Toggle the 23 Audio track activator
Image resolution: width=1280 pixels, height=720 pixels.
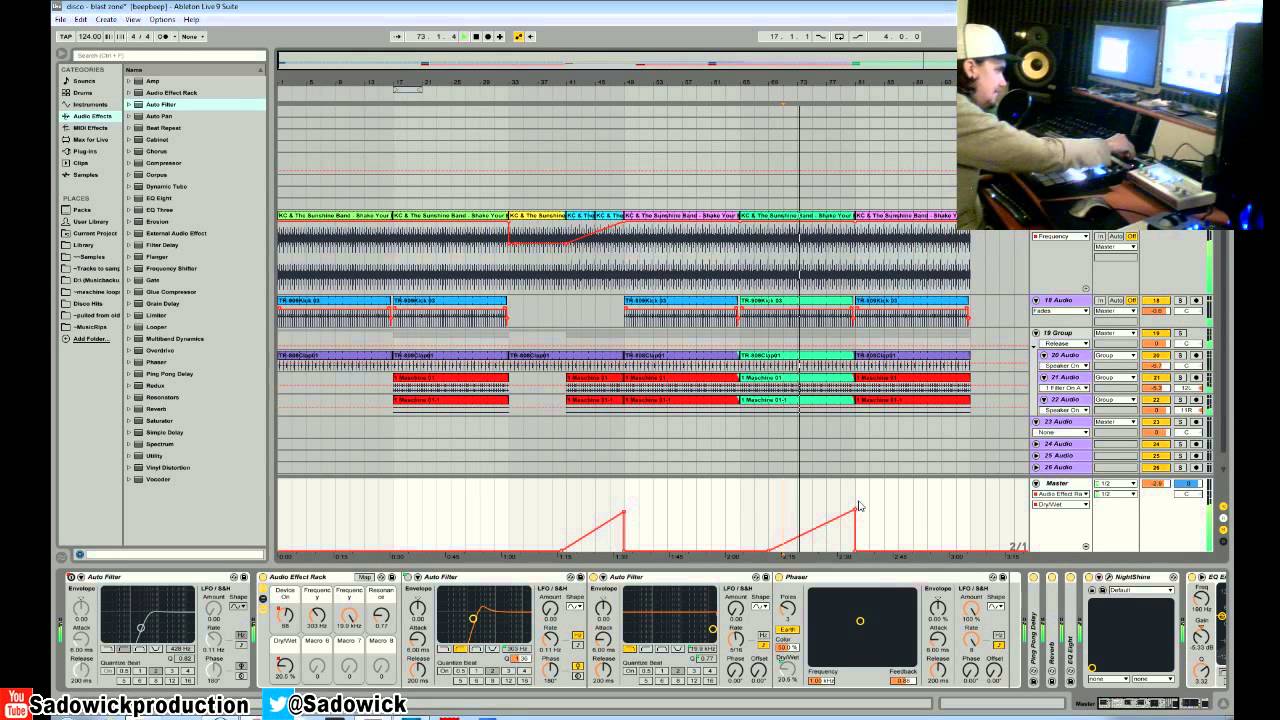click(x=1156, y=422)
